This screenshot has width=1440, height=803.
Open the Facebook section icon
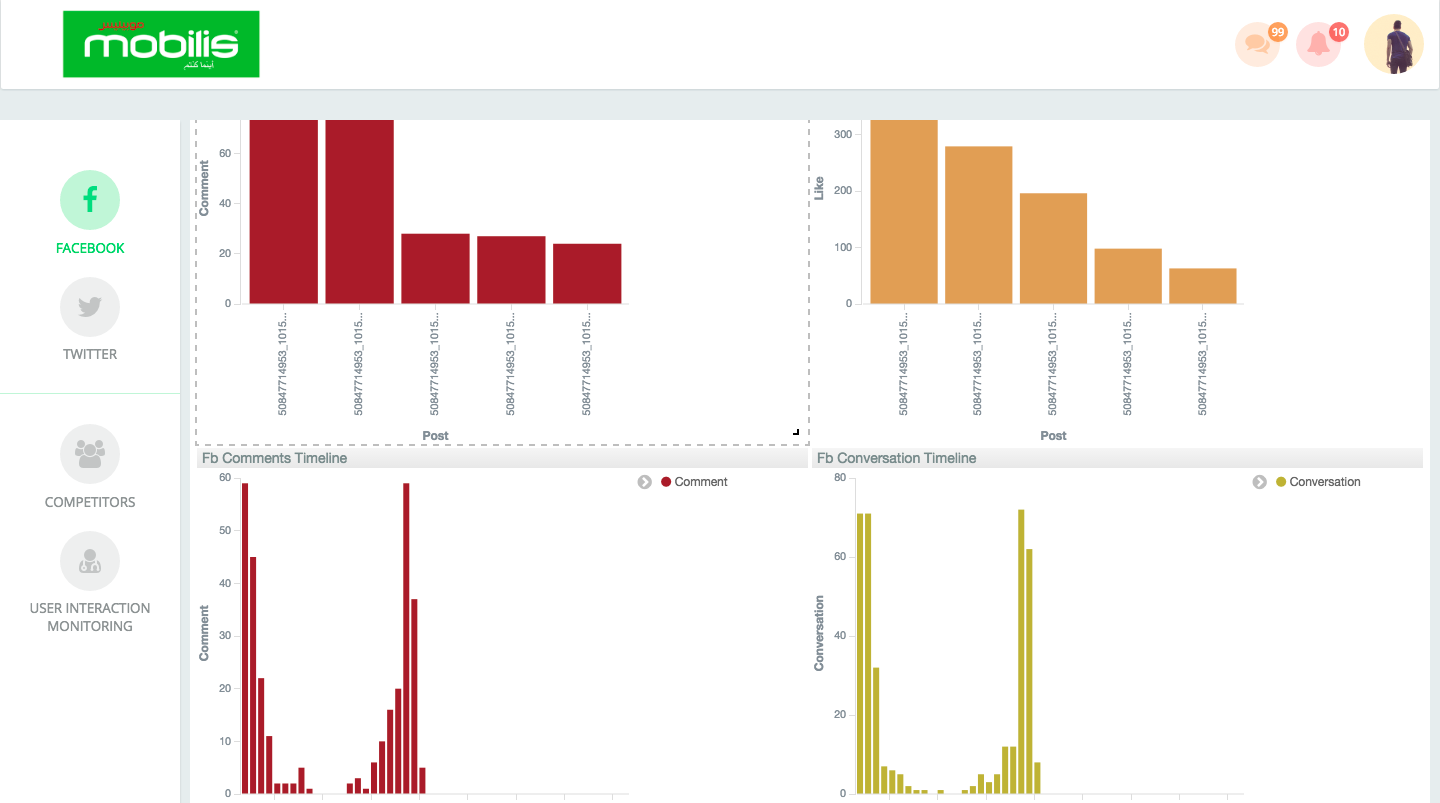pyautogui.click(x=90, y=200)
